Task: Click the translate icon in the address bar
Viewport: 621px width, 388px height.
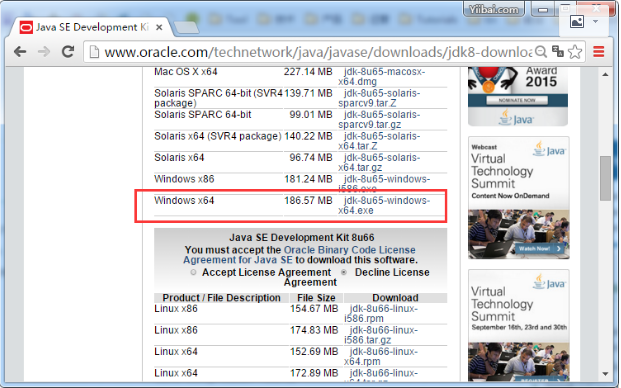Action: [x=558, y=51]
